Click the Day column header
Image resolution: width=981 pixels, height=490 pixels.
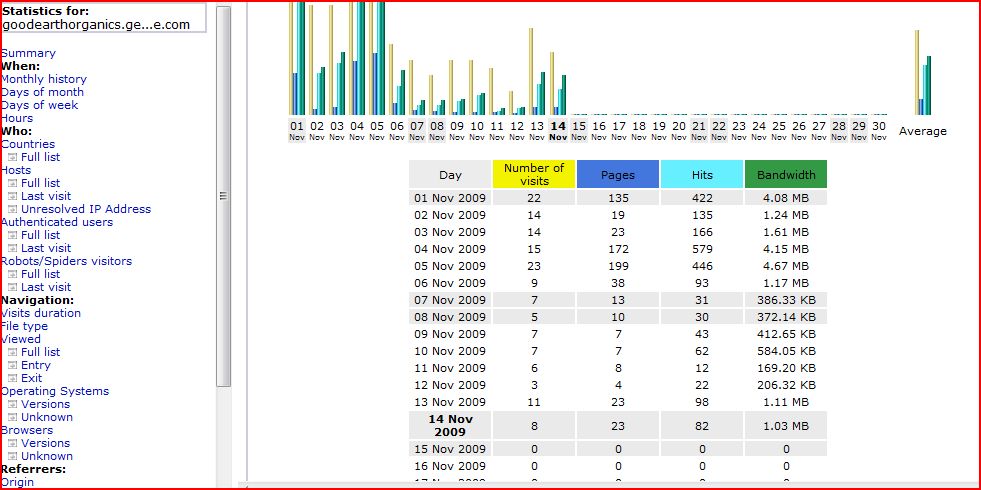450,175
